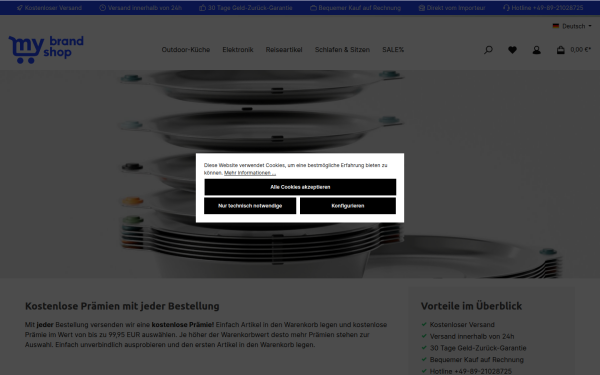This screenshot has width=600, height=375.
Task: Open the Outdoor-Küche menu
Action: [186, 50]
